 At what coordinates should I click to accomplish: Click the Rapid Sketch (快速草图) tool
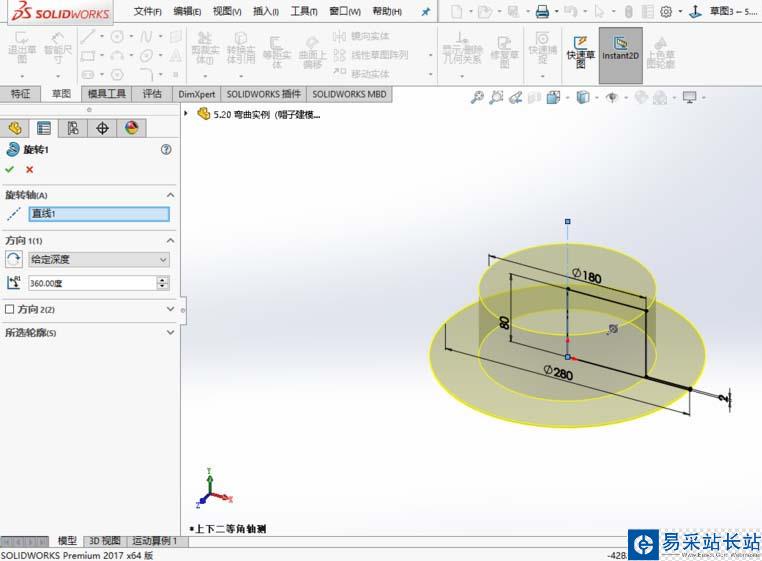(x=579, y=50)
